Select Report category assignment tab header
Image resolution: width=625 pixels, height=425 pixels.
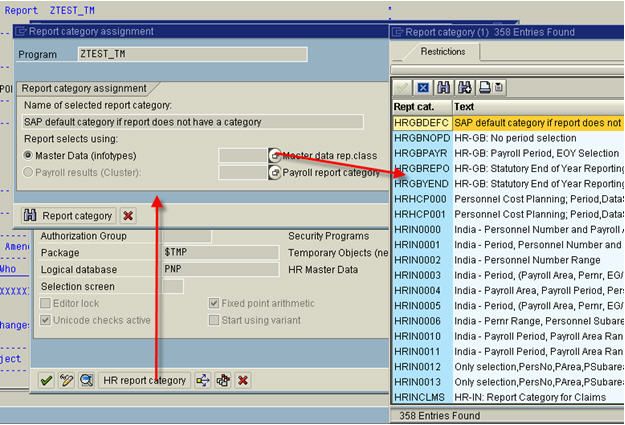coord(84,89)
